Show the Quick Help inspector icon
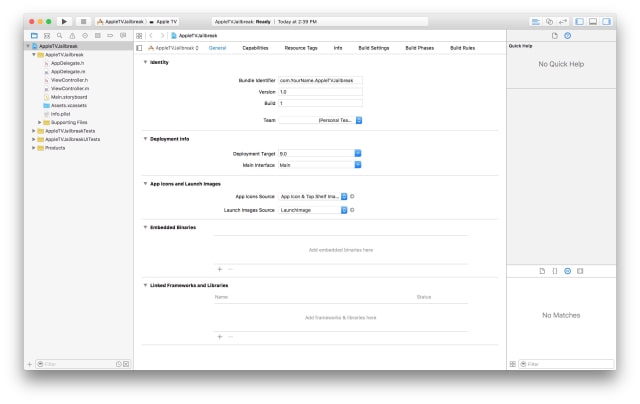The width and height of the screenshot is (640, 404). pos(568,35)
